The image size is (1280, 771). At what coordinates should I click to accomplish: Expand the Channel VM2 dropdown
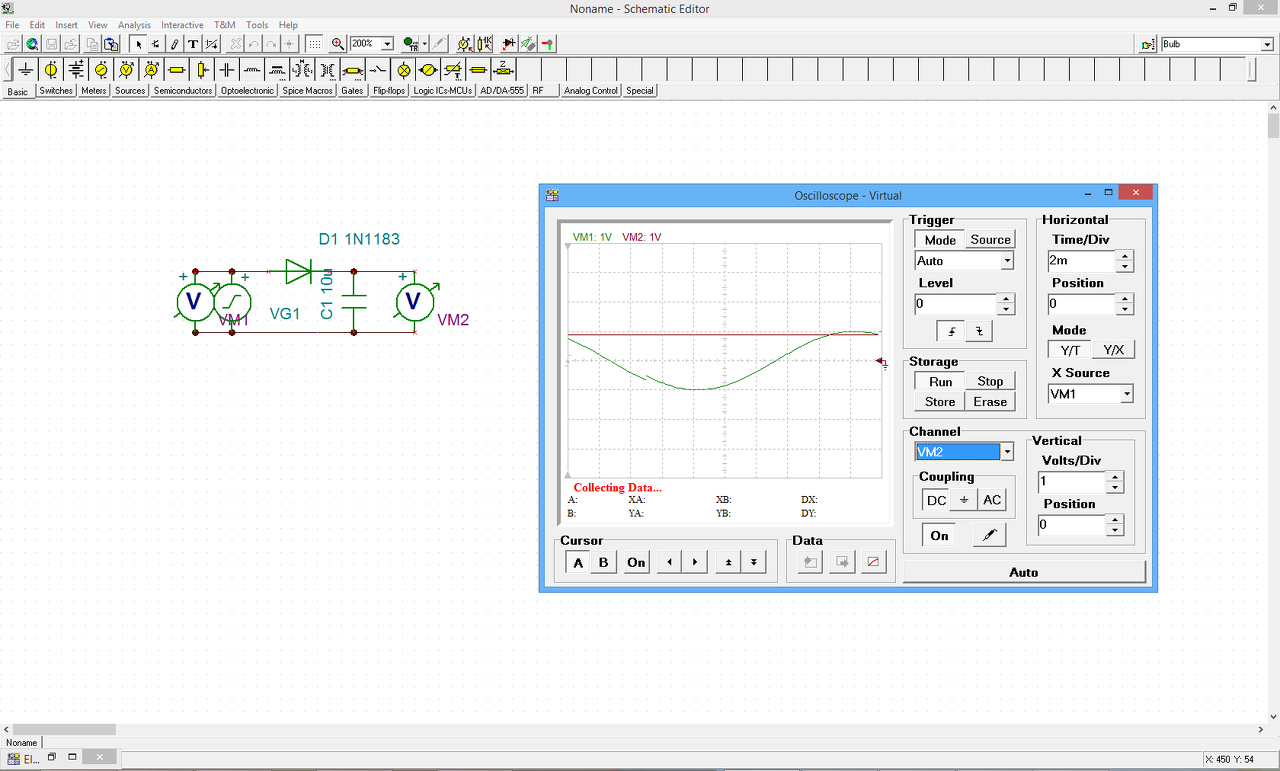(1007, 452)
